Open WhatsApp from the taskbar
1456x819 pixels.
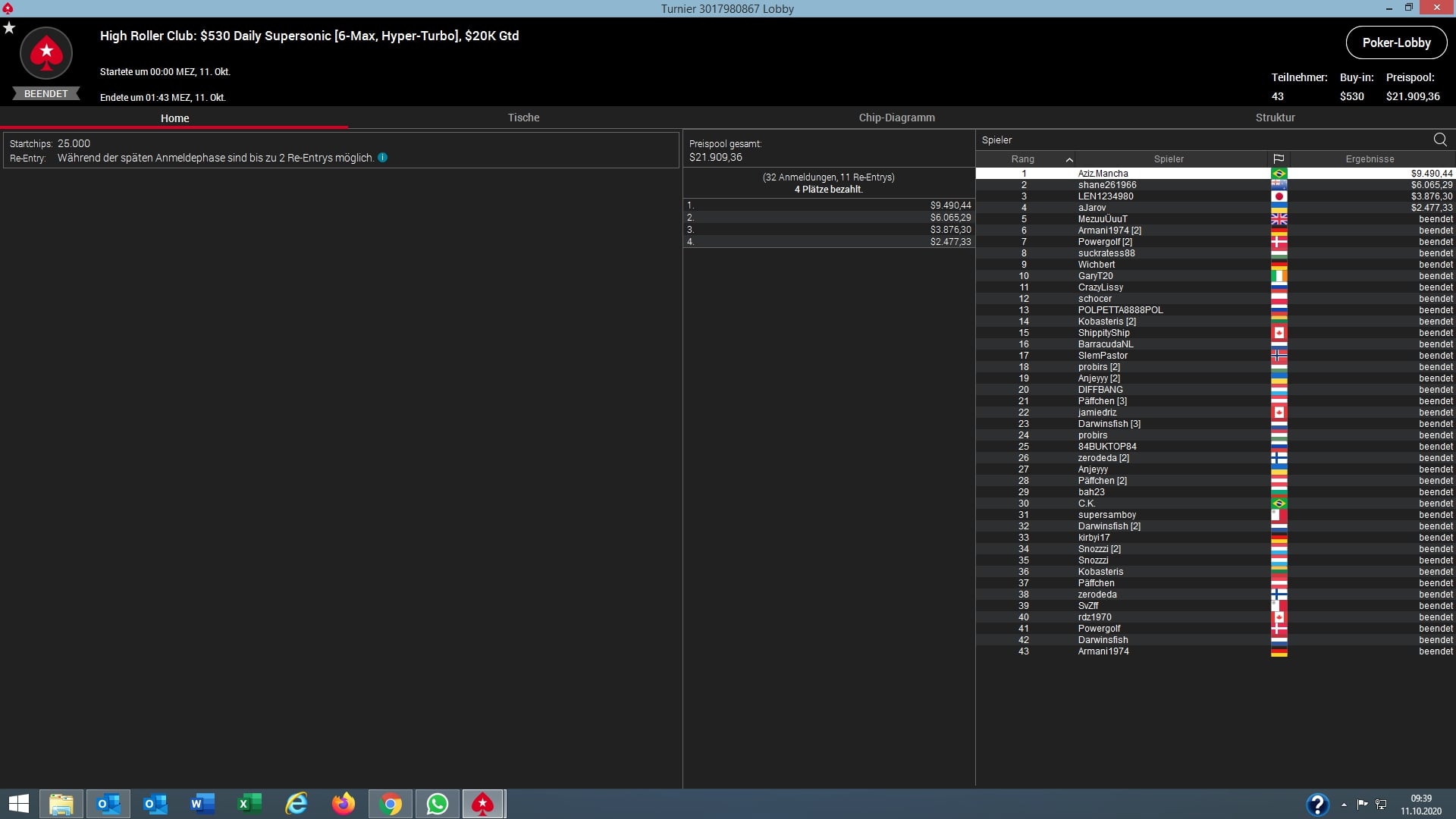(x=438, y=804)
